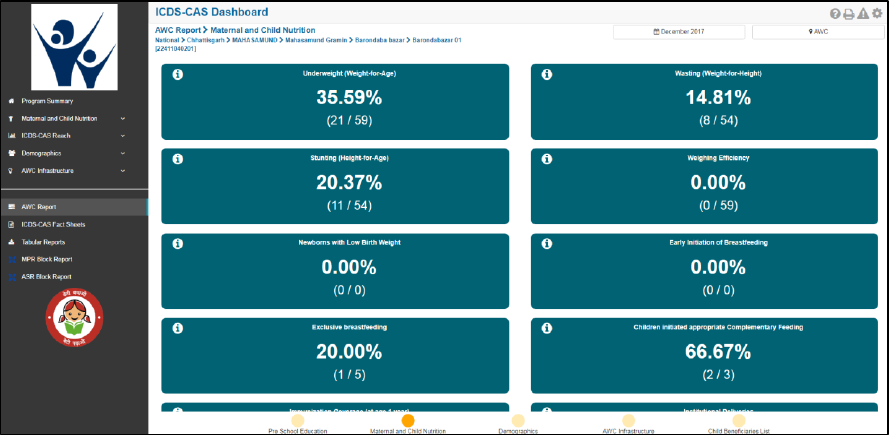
Task: Click the (8 / 54) wasting count
Action: tap(718, 121)
